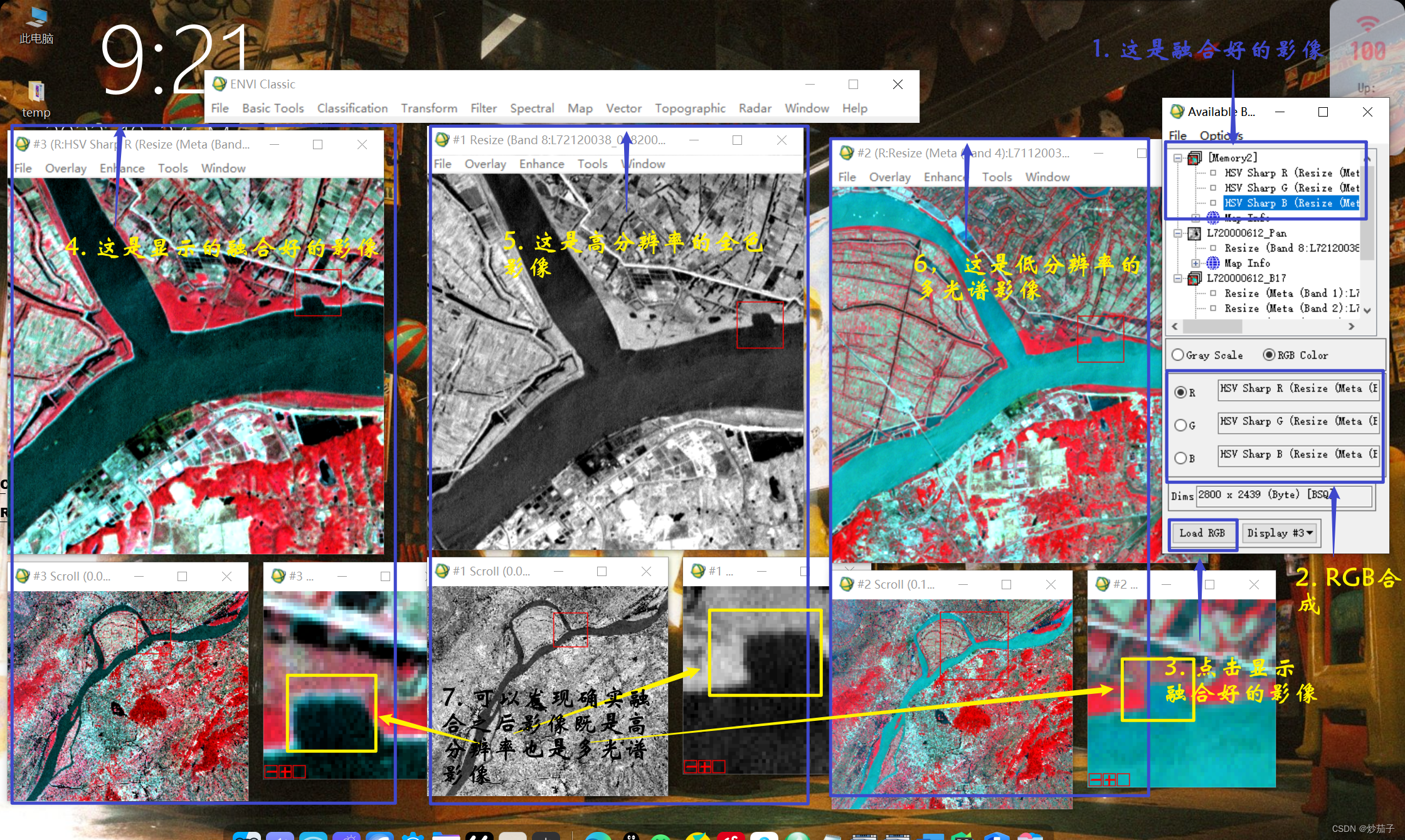Image resolution: width=1405 pixels, height=840 pixels.
Task: Click the Load RGB button
Action: point(1202,533)
